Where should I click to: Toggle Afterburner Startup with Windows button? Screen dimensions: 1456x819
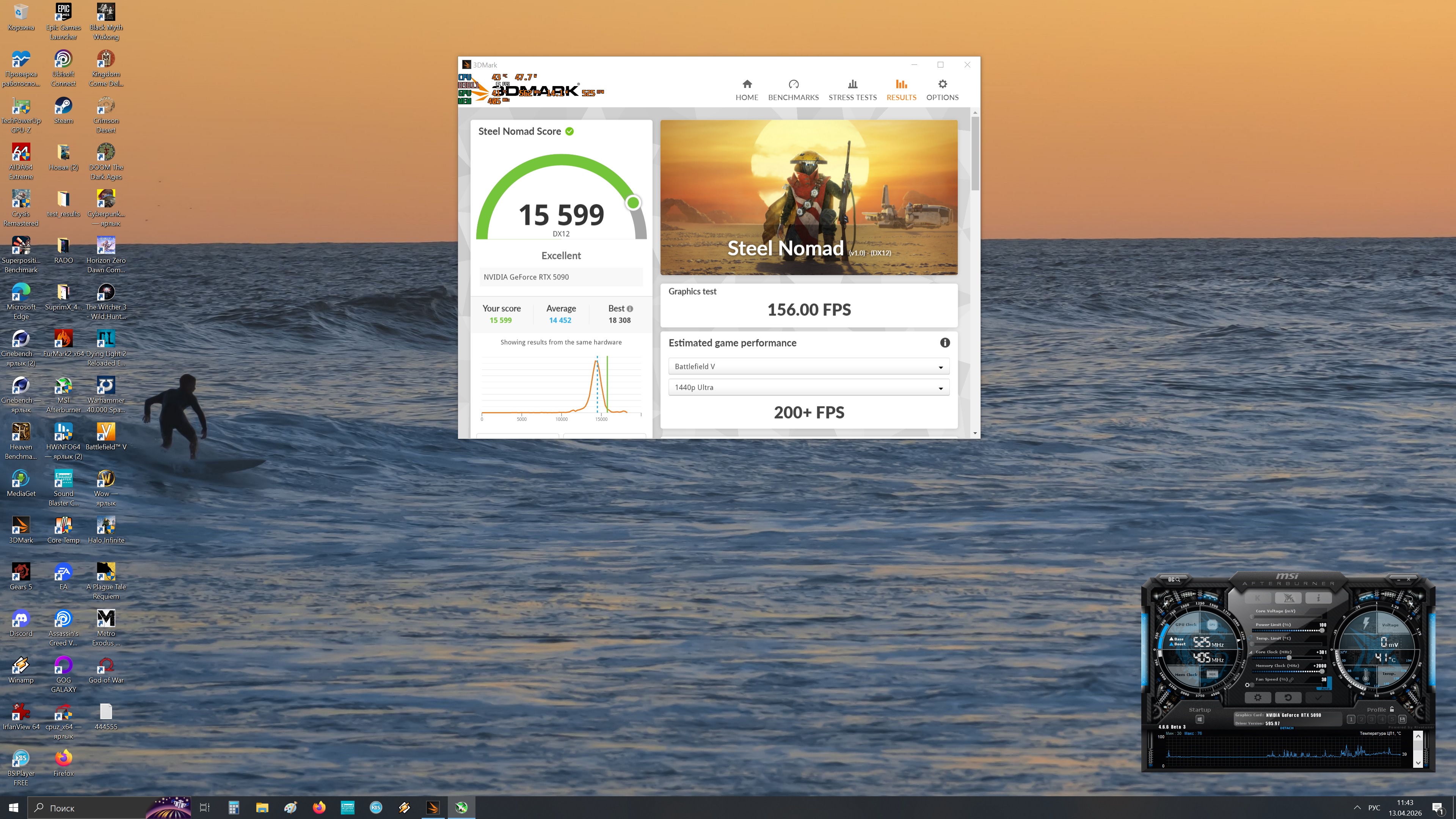pos(1199,720)
